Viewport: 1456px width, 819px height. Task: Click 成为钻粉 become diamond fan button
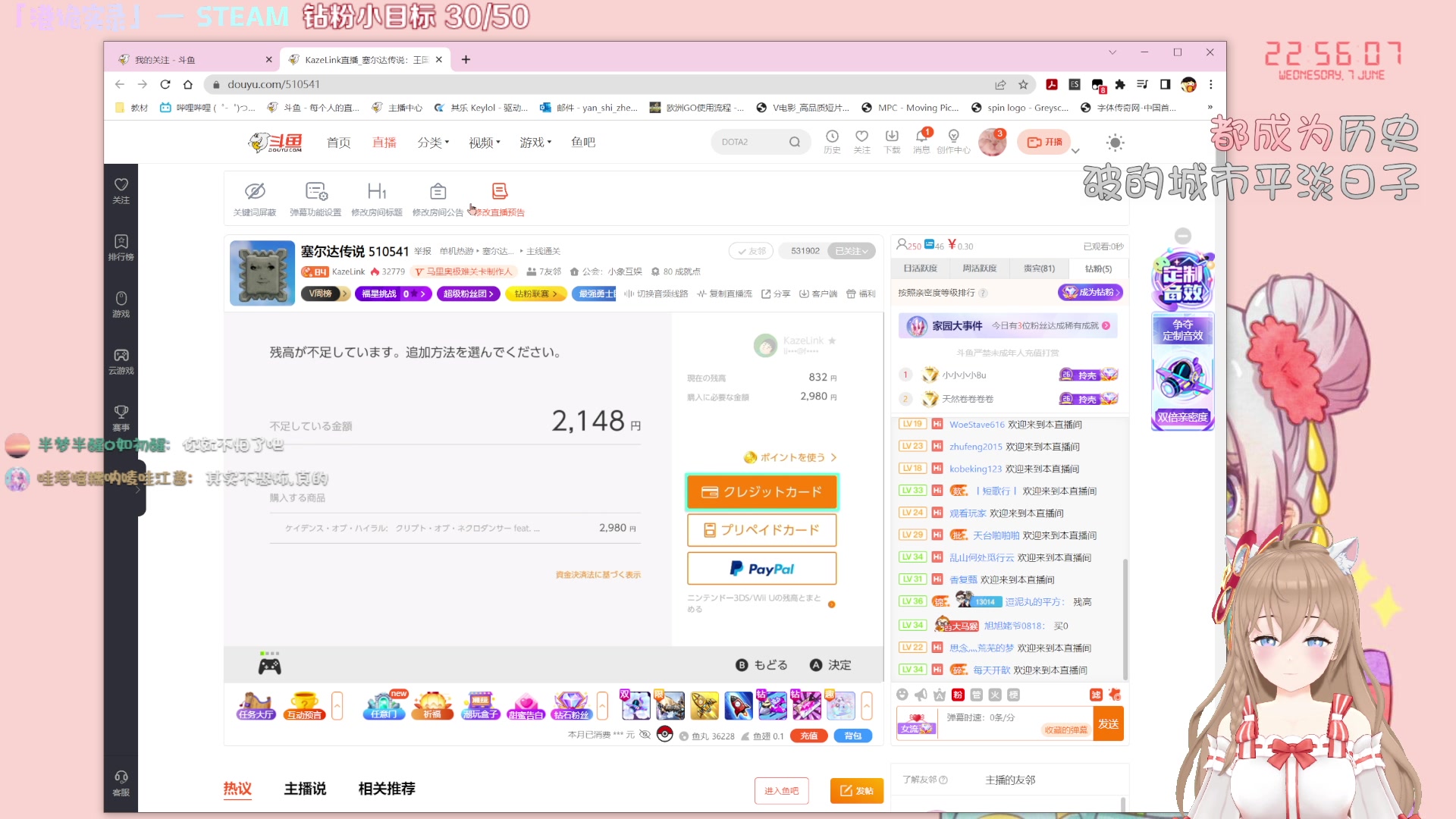(1090, 293)
